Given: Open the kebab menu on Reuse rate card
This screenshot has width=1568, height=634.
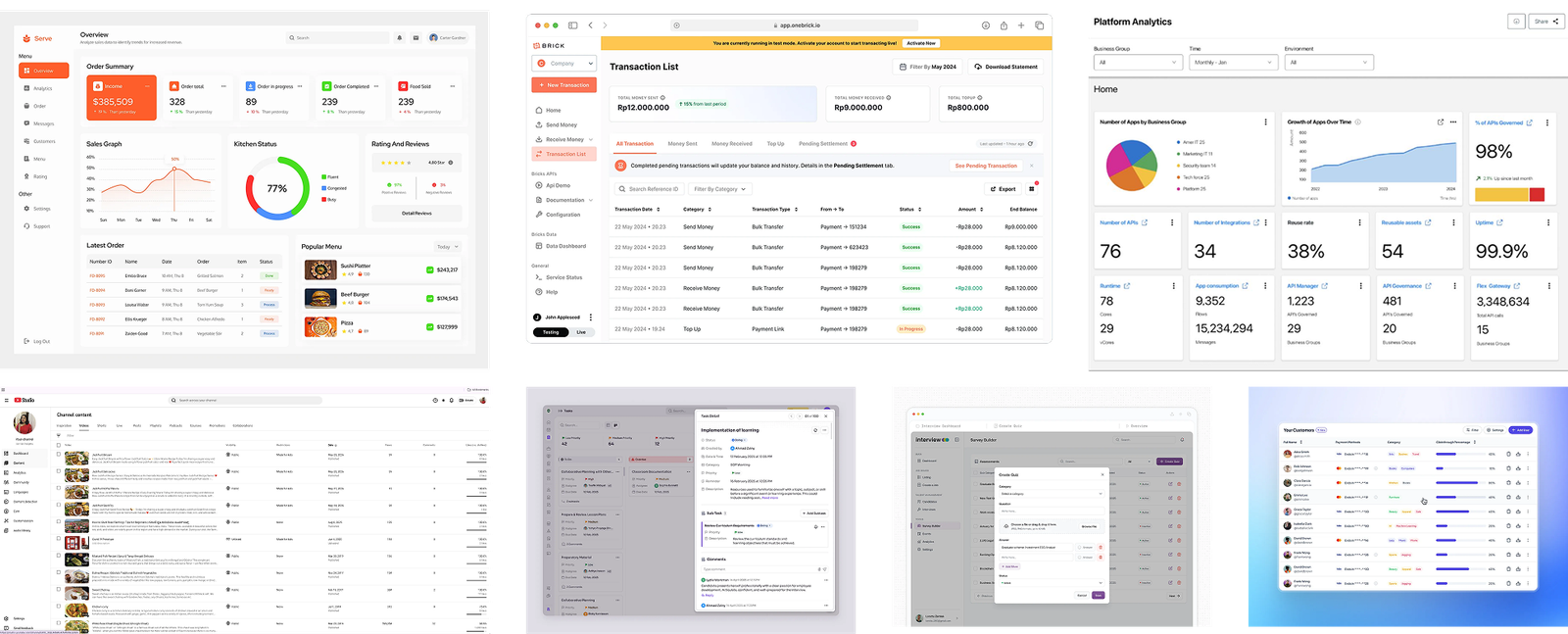Looking at the screenshot, I should click(1359, 222).
